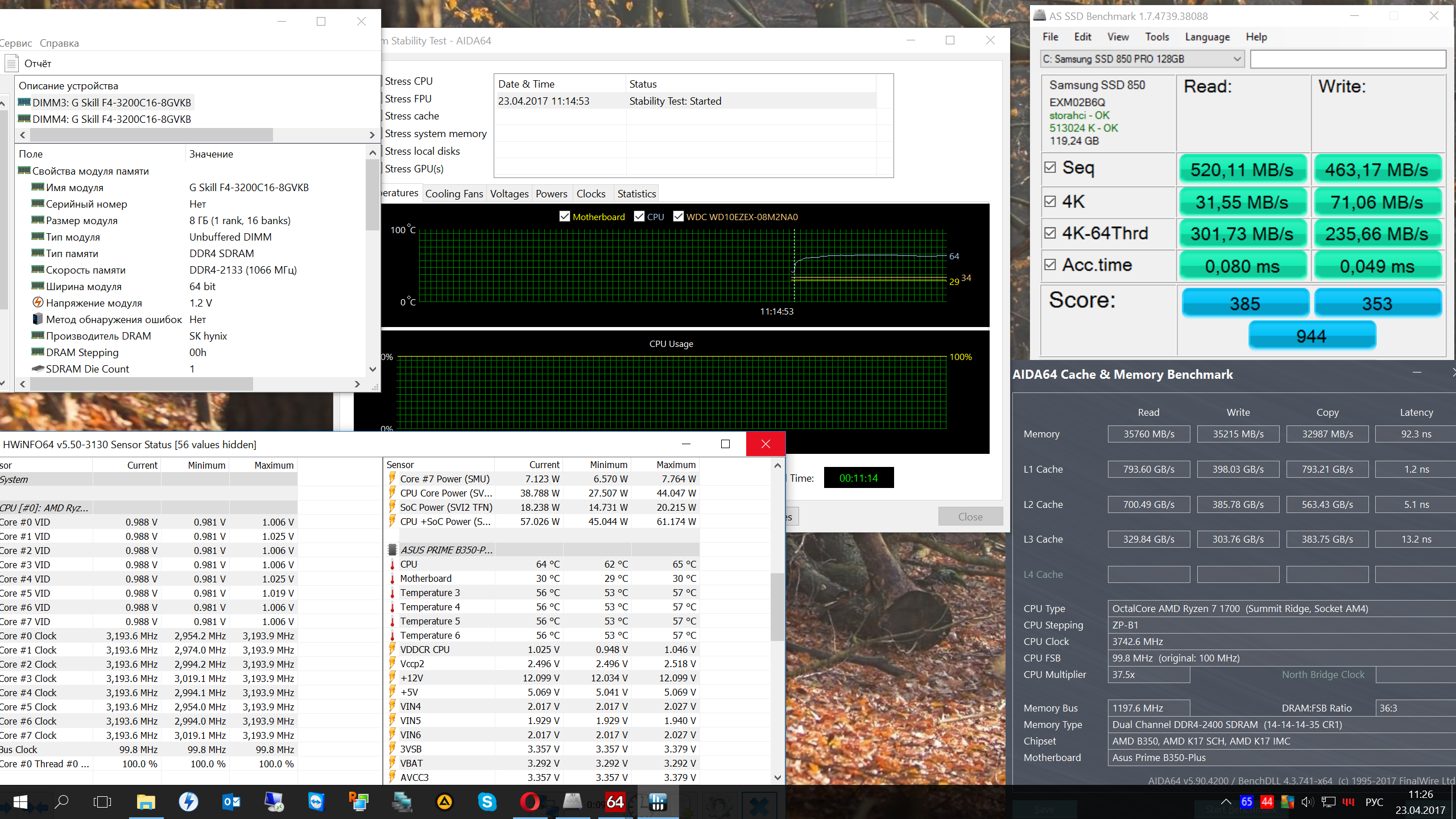
Task: Click the horizontal scrollbar under device list
Action: pos(151,135)
